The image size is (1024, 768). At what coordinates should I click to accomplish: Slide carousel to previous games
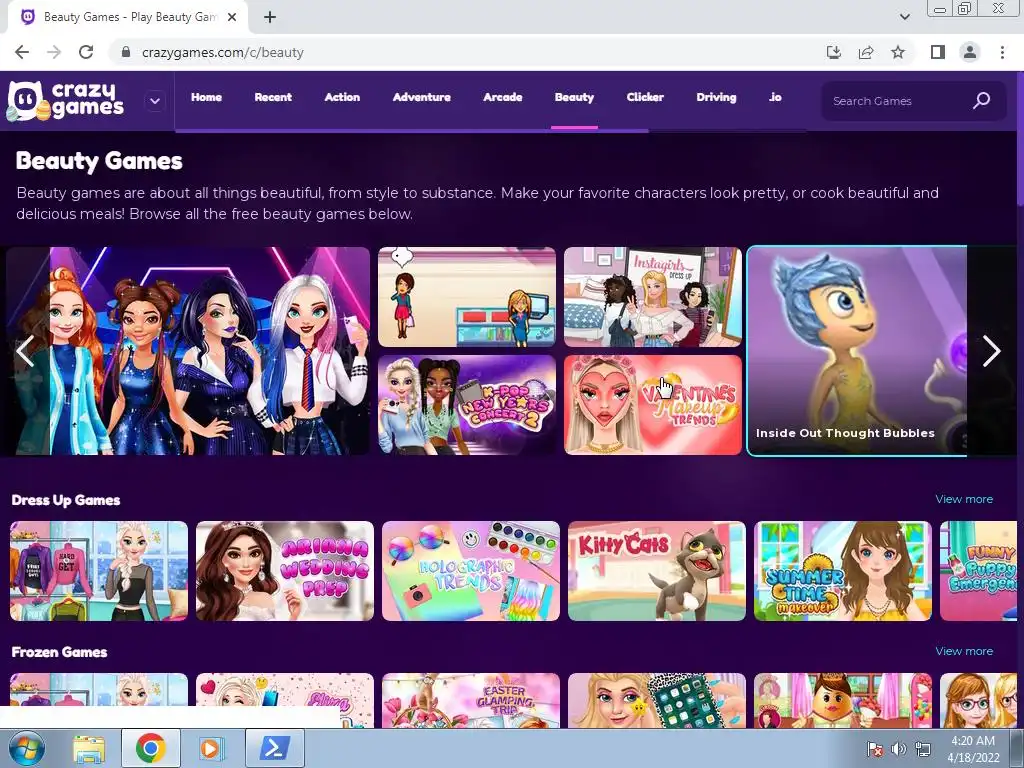(25, 351)
